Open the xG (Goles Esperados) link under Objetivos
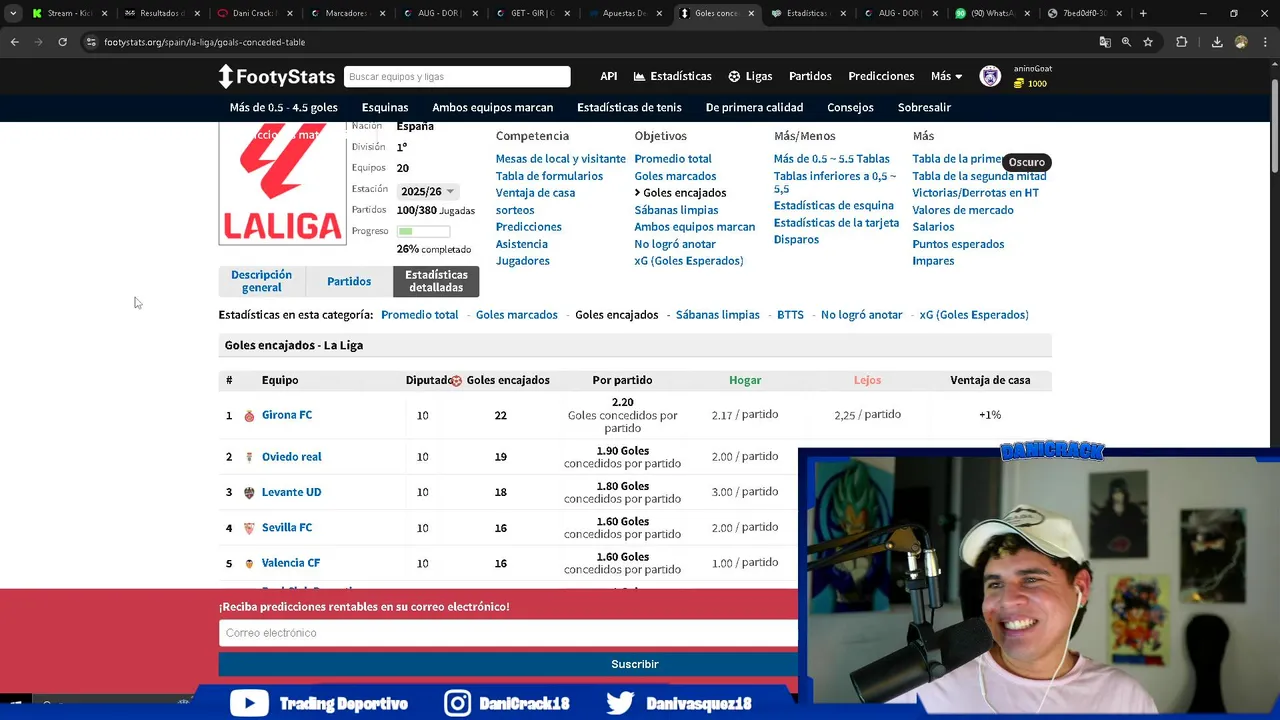 point(689,261)
